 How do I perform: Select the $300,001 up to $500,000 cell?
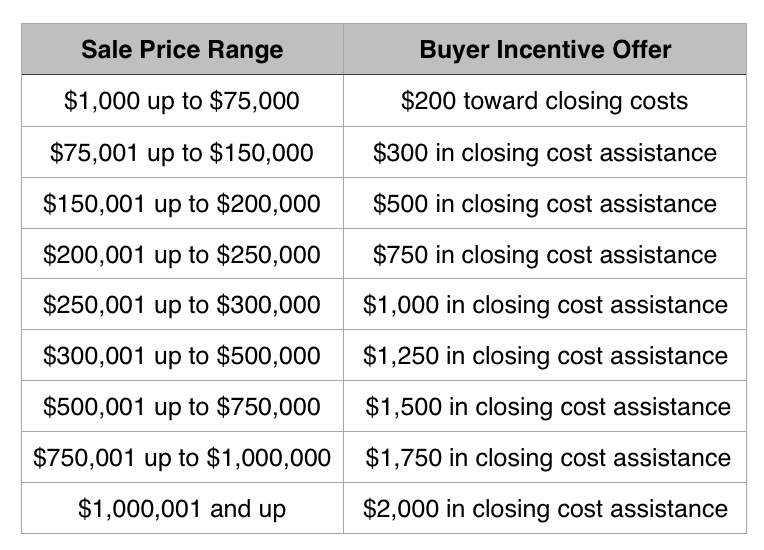(182, 355)
